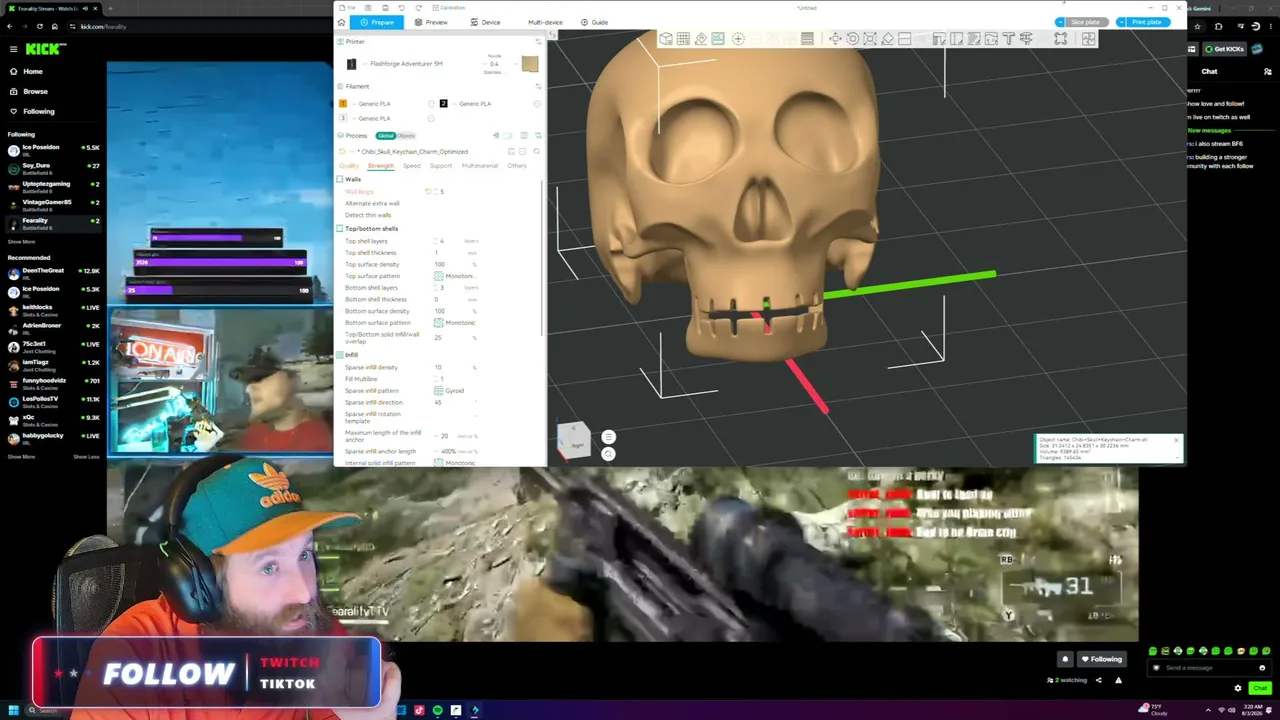Save the process preset with the disk icon
Viewport: 1280px width, 720px height.
(x=511, y=152)
